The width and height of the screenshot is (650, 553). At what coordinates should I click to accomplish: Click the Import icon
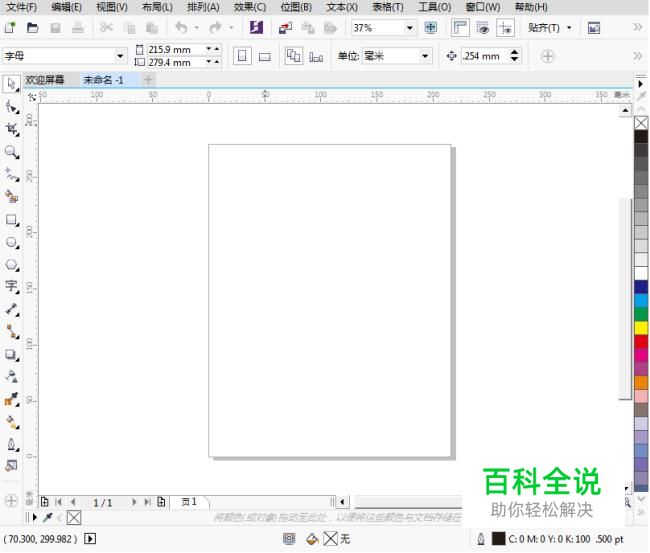pyautogui.click(x=285, y=28)
